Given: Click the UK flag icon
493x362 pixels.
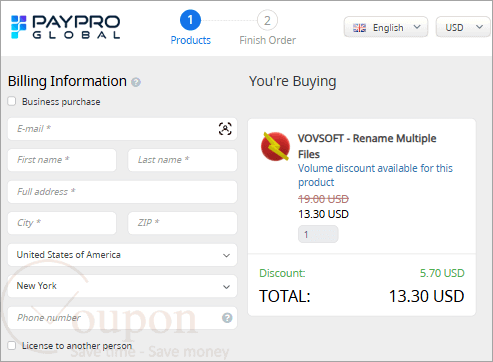Looking at the screenshot, I should [x=359, y=28].
